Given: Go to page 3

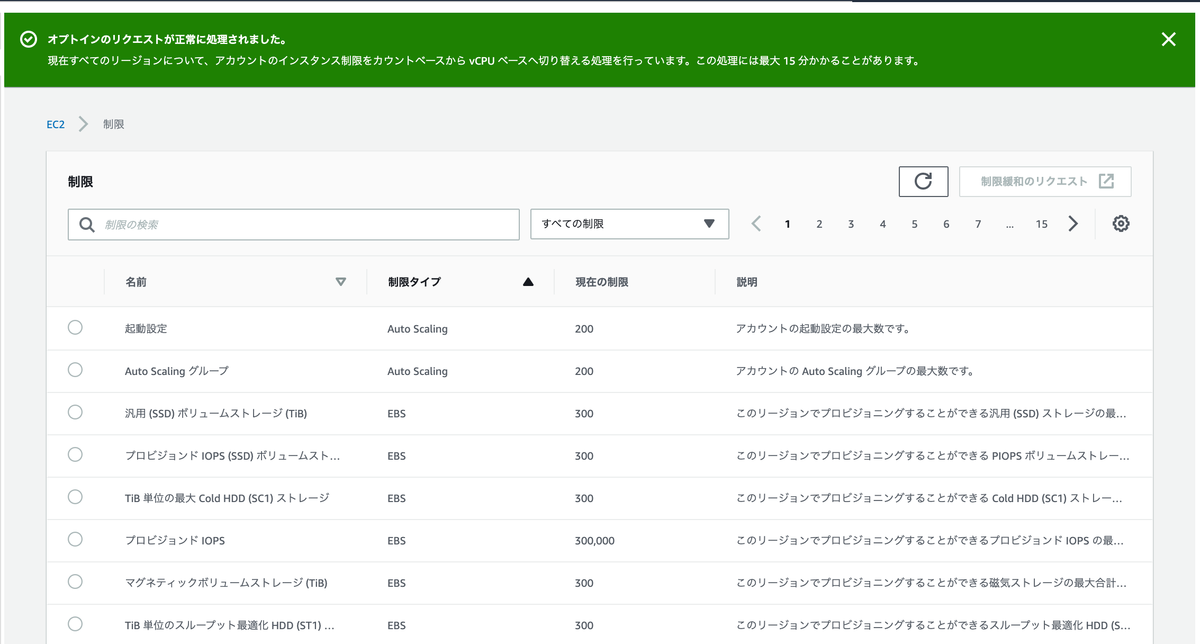Looking at the screenshot, I should click(x=851, y=224).
